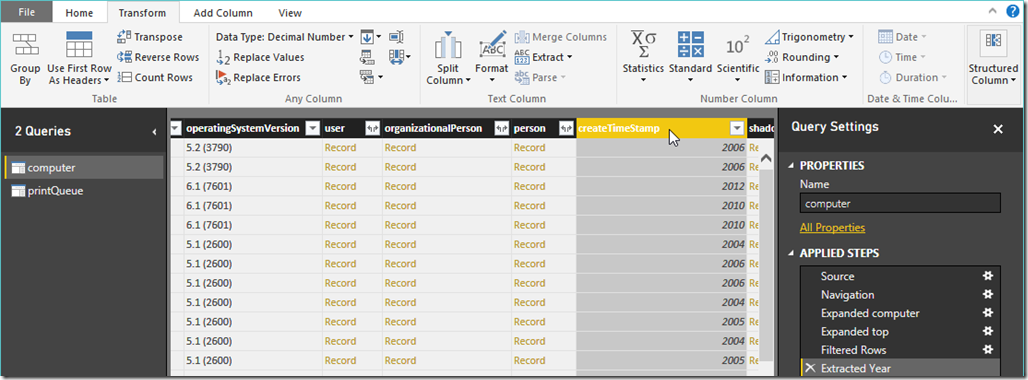This screenshot has height=380, width=1028.
Task: Open the Extract dropdown
Action: coord(544,57)
